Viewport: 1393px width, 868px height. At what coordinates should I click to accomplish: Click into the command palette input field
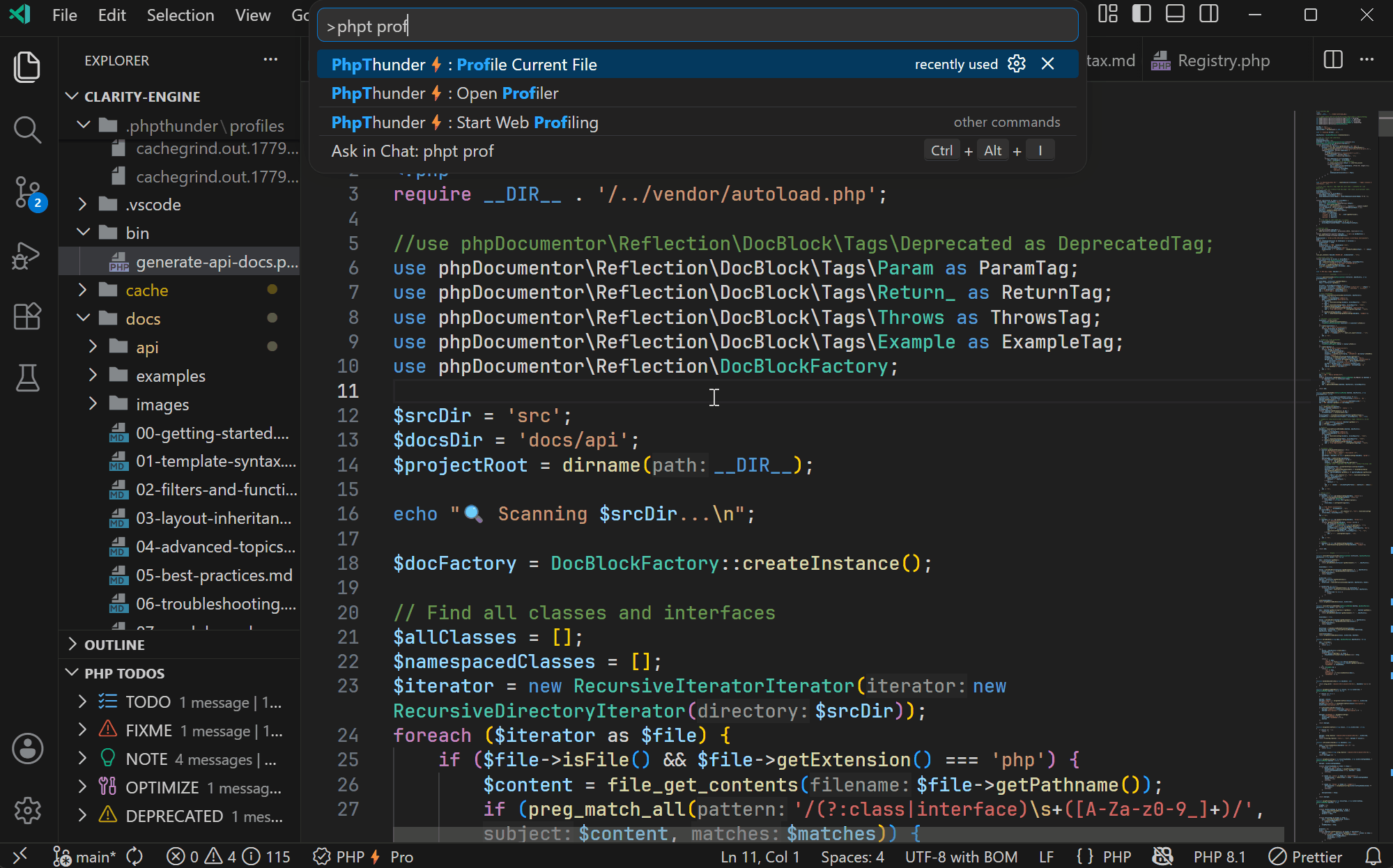click(698, 26)
